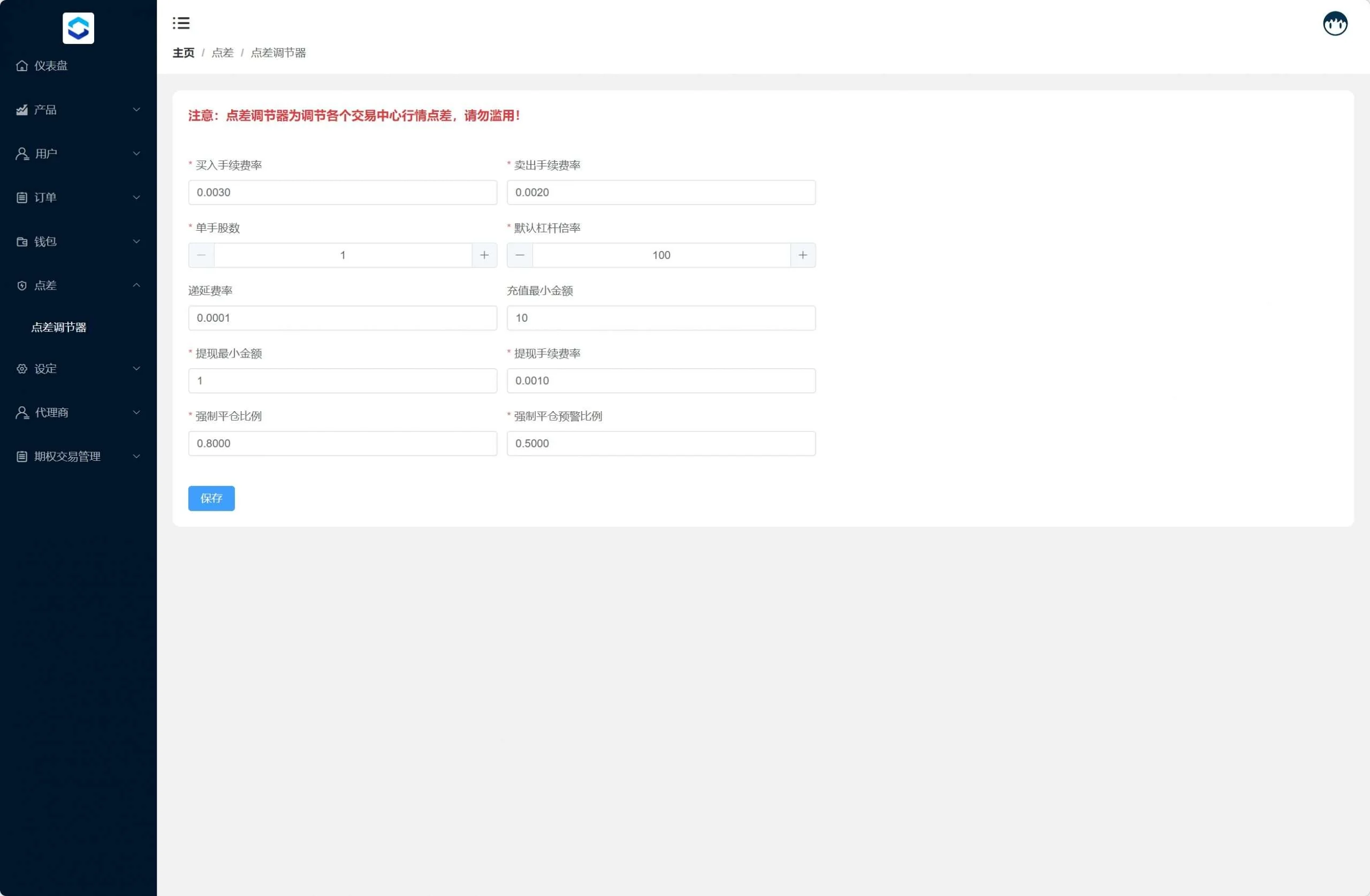1370x896 pixels.
Task: Expand the 钱包 wallet menu
Action: click(78, 241)
